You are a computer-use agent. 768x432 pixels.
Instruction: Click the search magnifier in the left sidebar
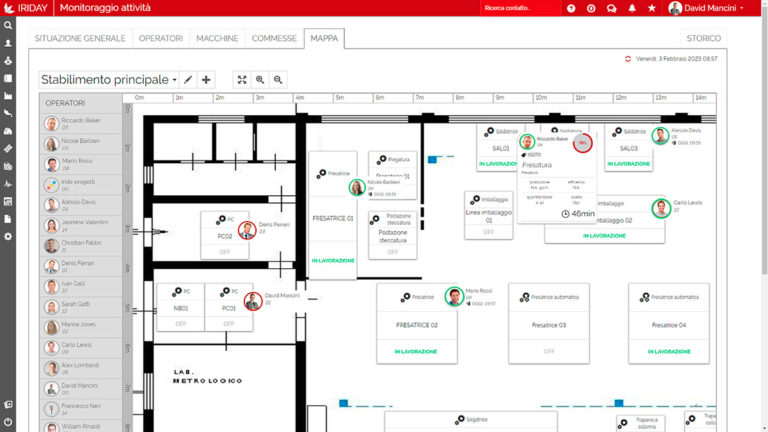[8, 26]
